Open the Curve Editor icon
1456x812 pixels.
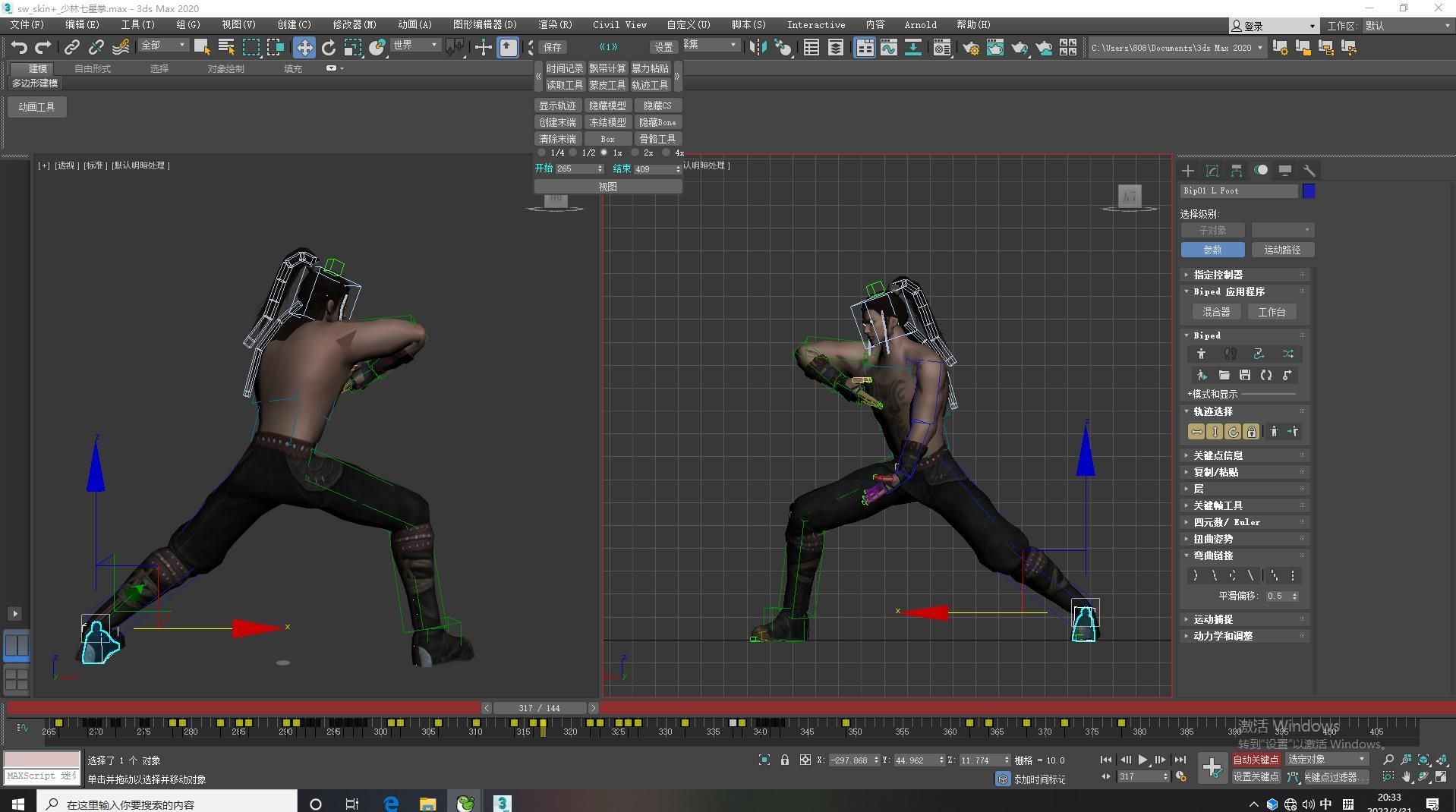(x=888, y=47)
